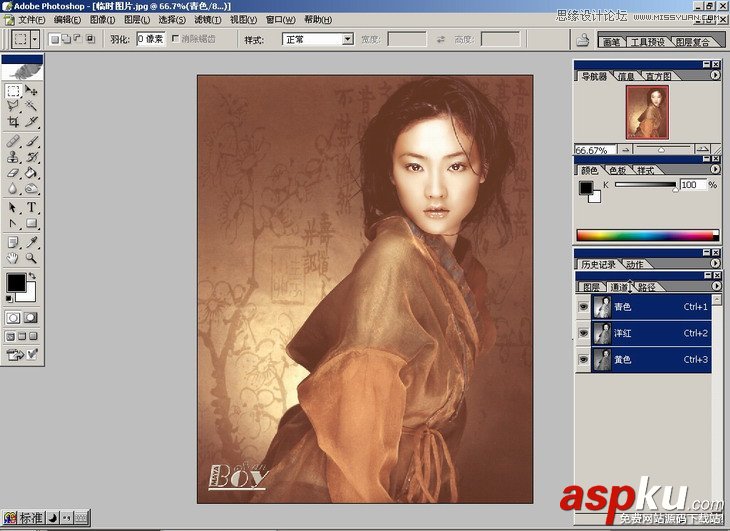
Task: Select the Notes tool
Action: (x=13, y=242)
